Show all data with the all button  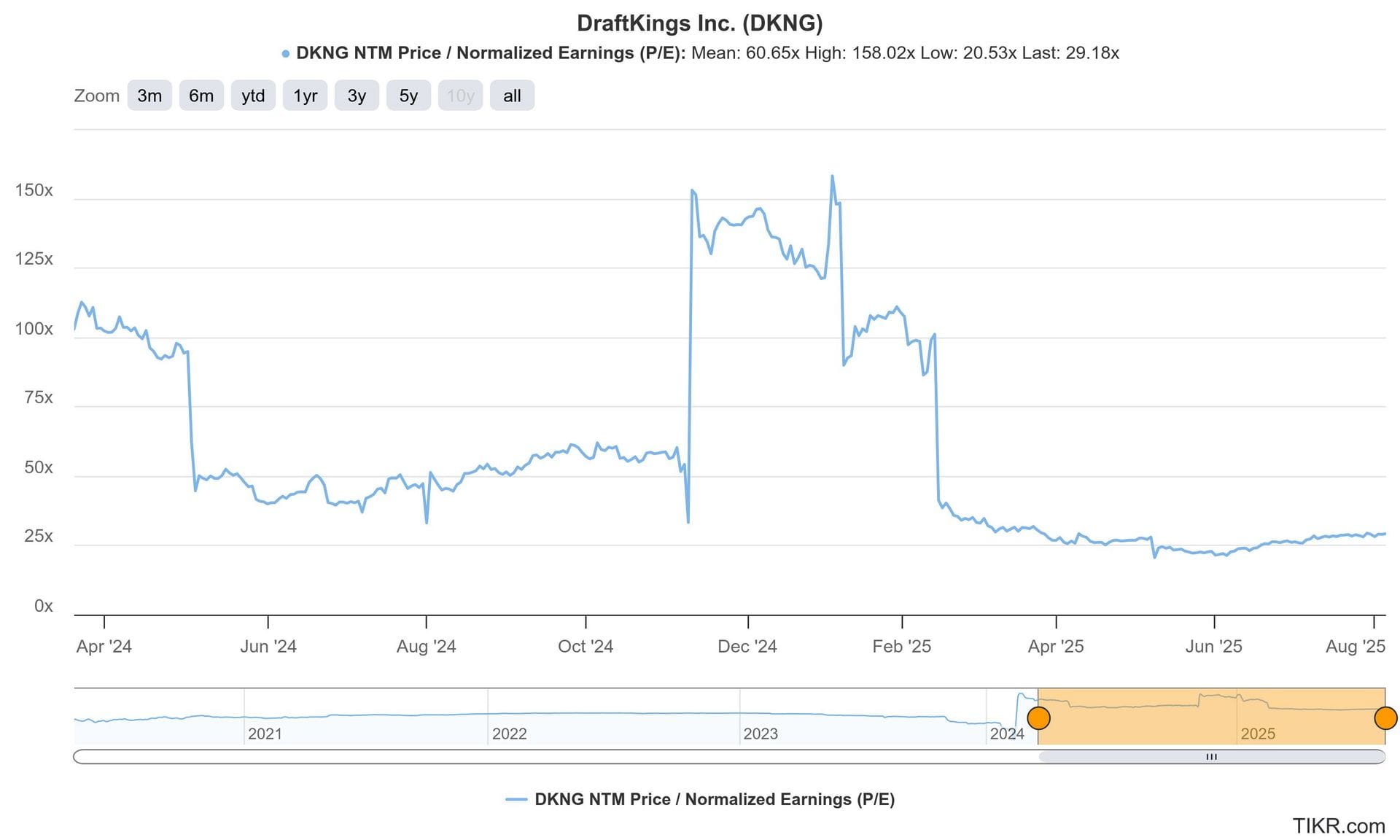pyautogui.click(x=512, y=96)
